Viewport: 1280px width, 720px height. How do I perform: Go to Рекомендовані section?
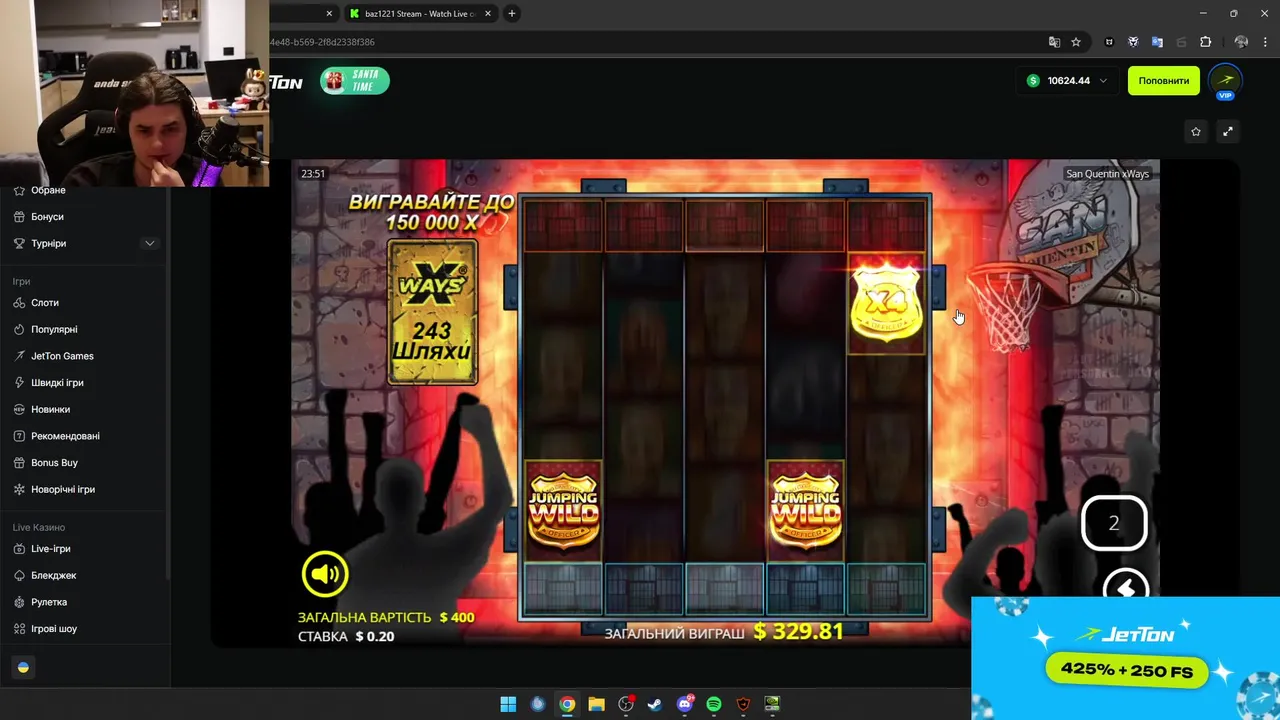[x=65, y=436]
